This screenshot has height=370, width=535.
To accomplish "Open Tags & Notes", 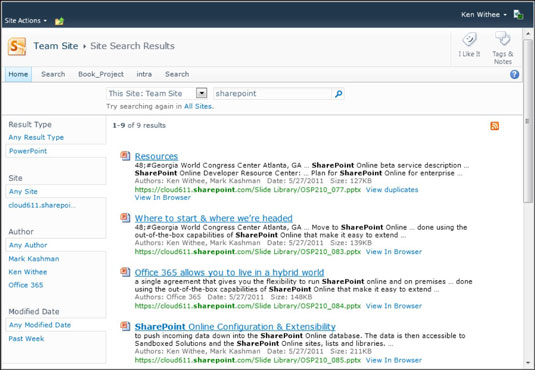I will click(x=503, y=48).
